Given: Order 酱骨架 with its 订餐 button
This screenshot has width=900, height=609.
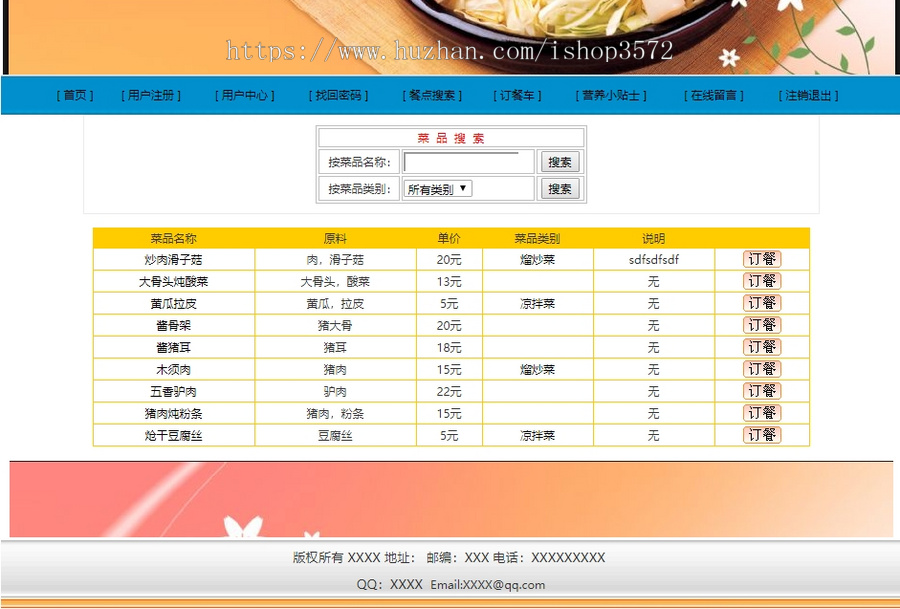Looking at the screenshot, I should point(762,325).
